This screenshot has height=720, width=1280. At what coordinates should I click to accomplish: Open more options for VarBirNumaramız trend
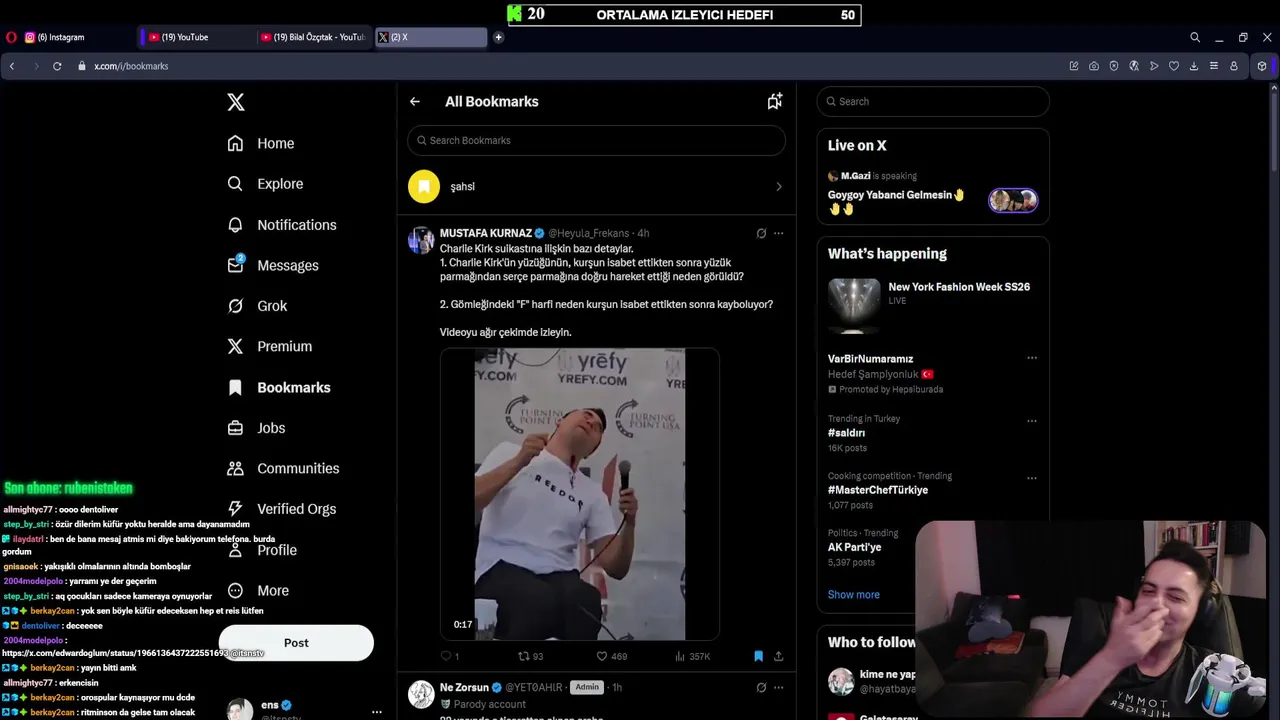pos(1031,358)
